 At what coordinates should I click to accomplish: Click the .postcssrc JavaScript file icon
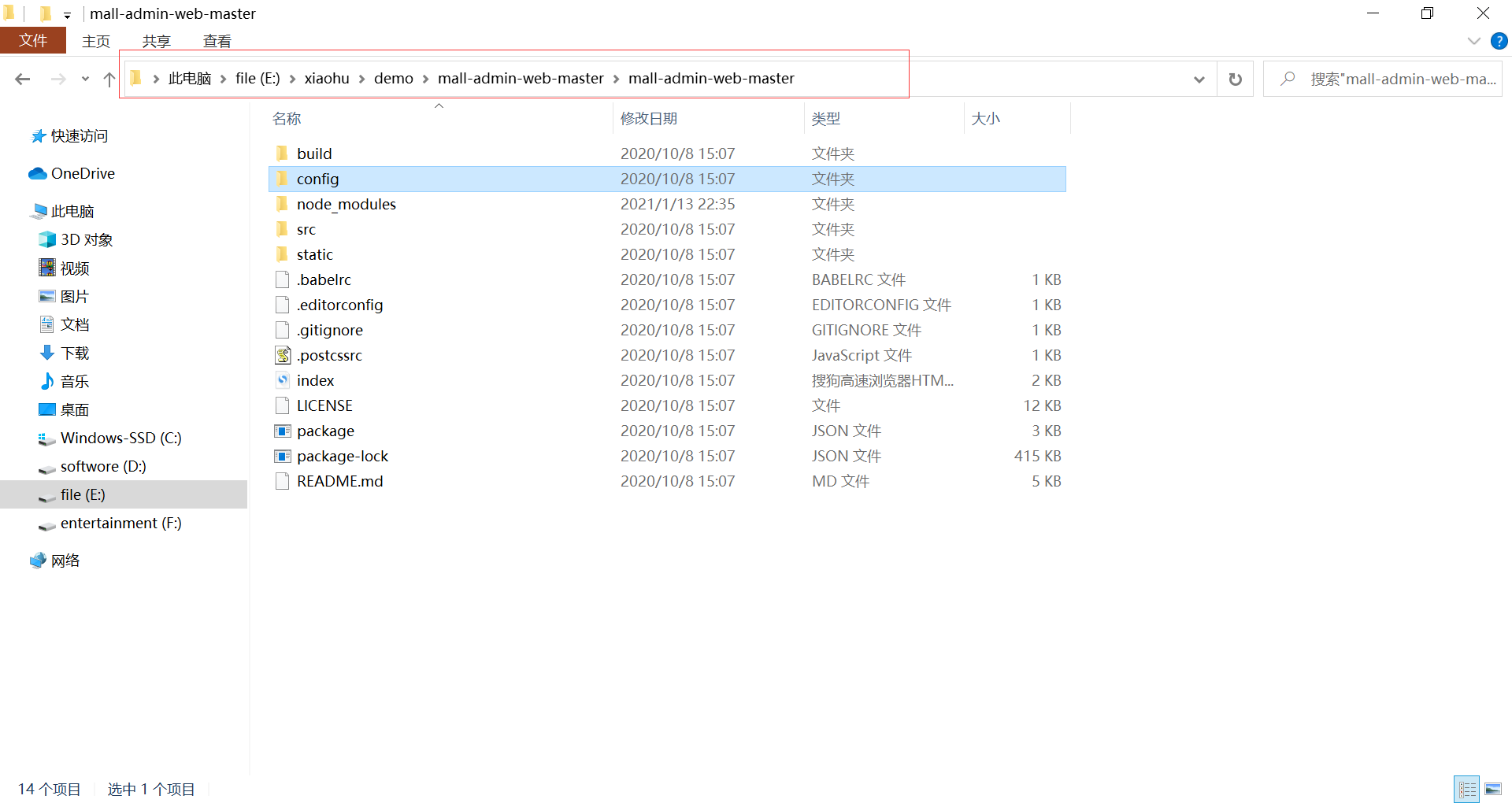[283, 355]
